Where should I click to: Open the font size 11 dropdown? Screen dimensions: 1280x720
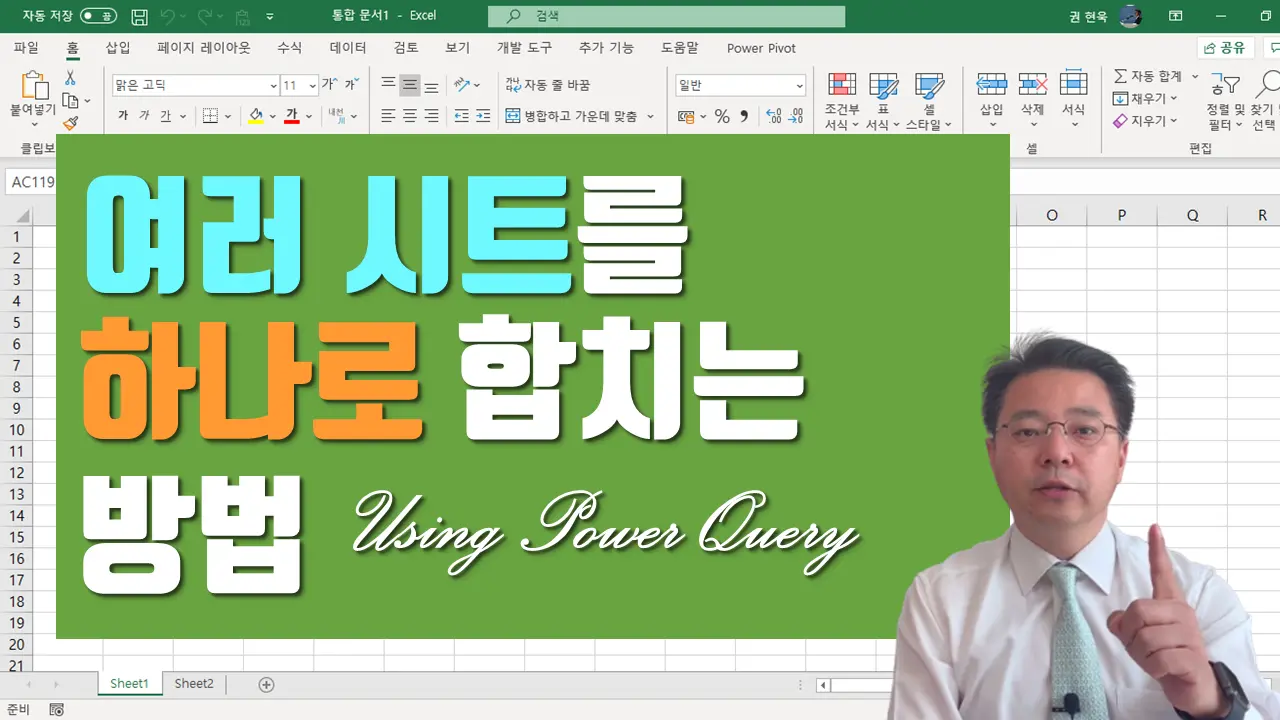click(x=312, y=86)
